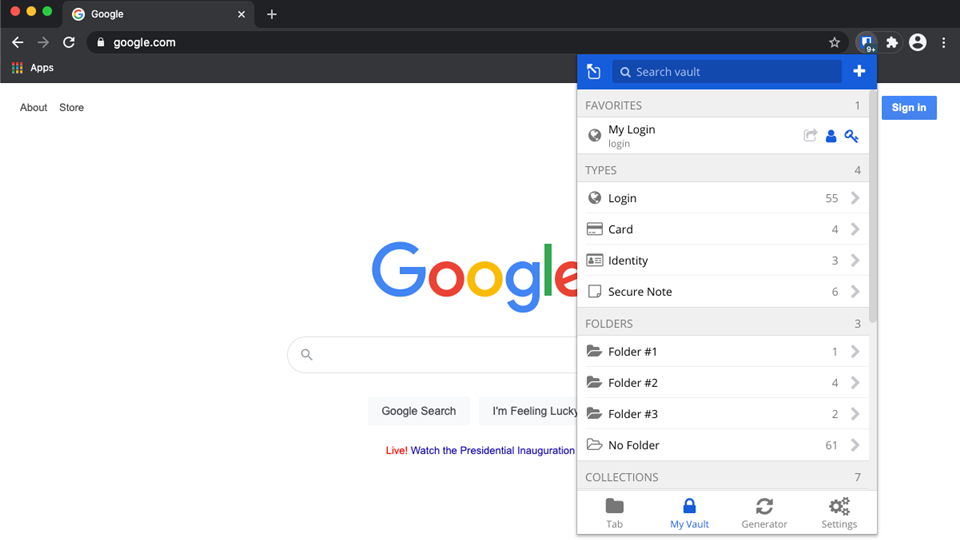
Task: Open Folder #1 via its chevron
Action: pyautogui.click(x=855, y=351)
